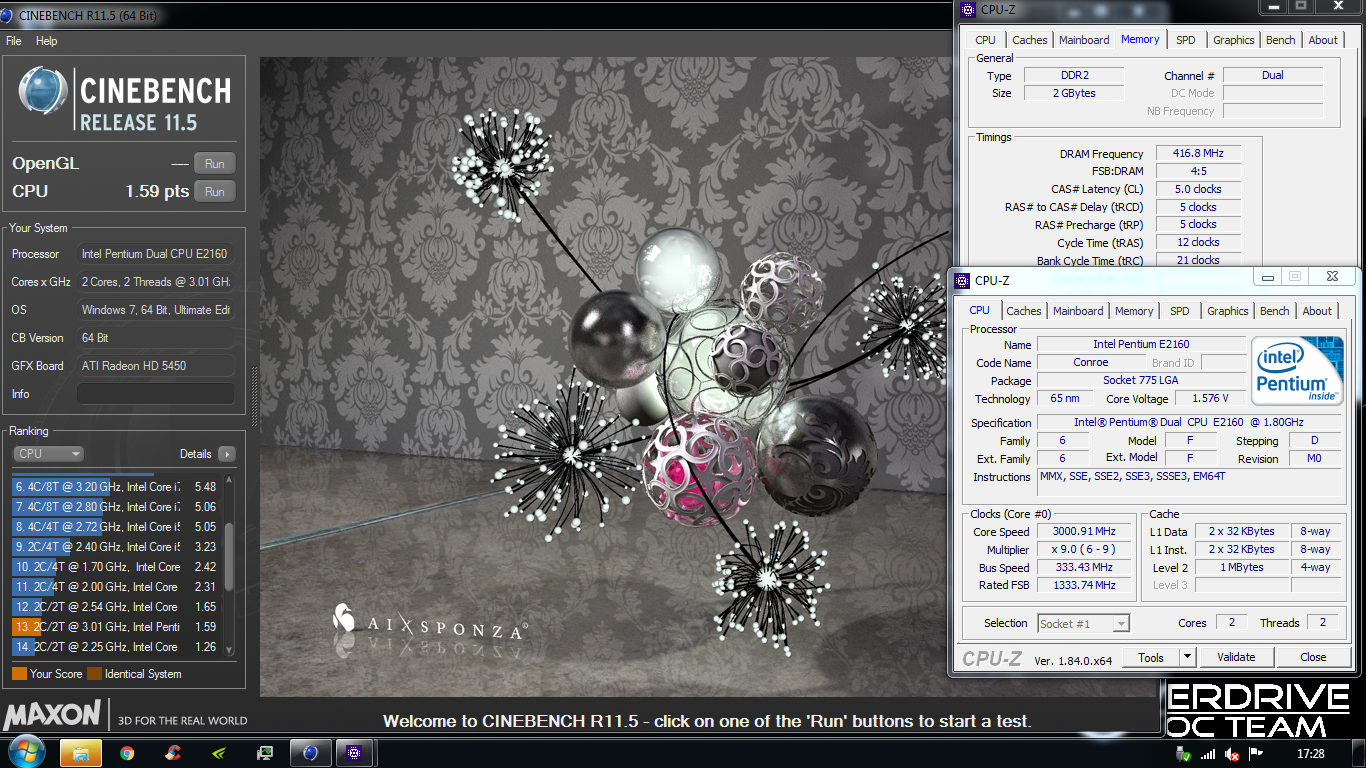Switch to Cinebench via its taskbar icon
Screen dimensions: 1366x768
click(x=311, y=753)
